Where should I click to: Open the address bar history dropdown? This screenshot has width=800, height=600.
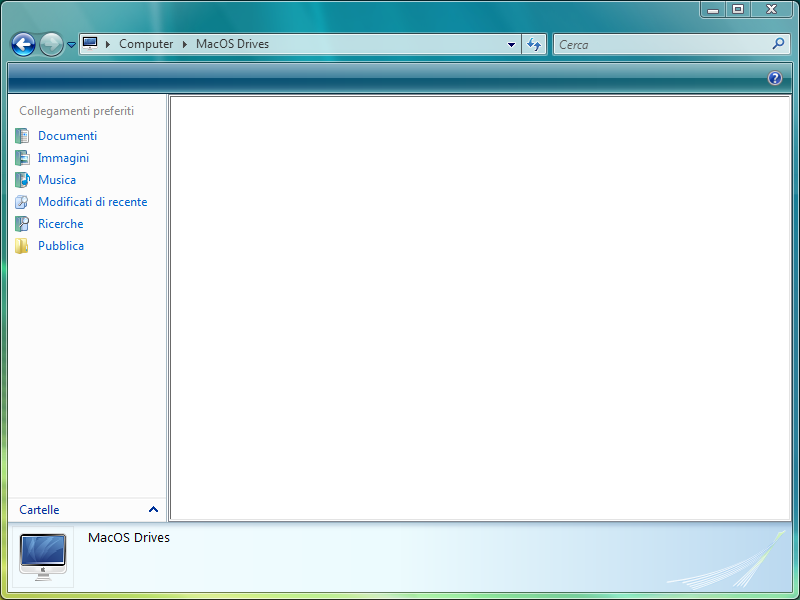pos(511,45)
